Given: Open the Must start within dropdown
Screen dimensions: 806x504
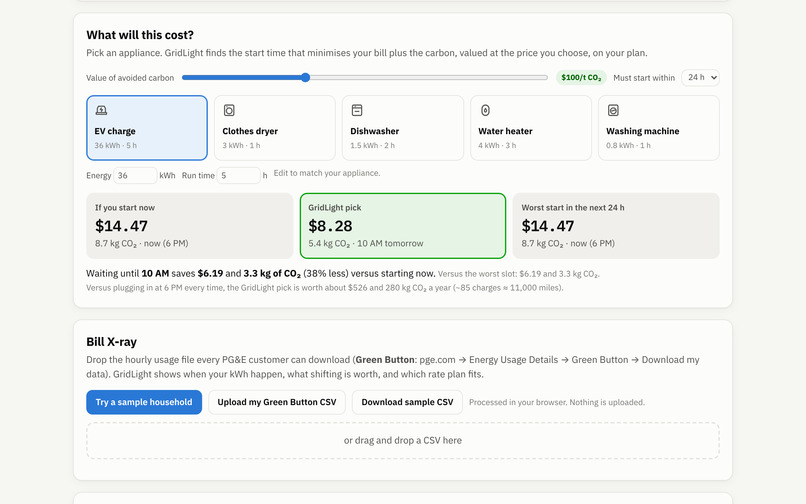Looking at the screenshot, I should coord(701,78).
